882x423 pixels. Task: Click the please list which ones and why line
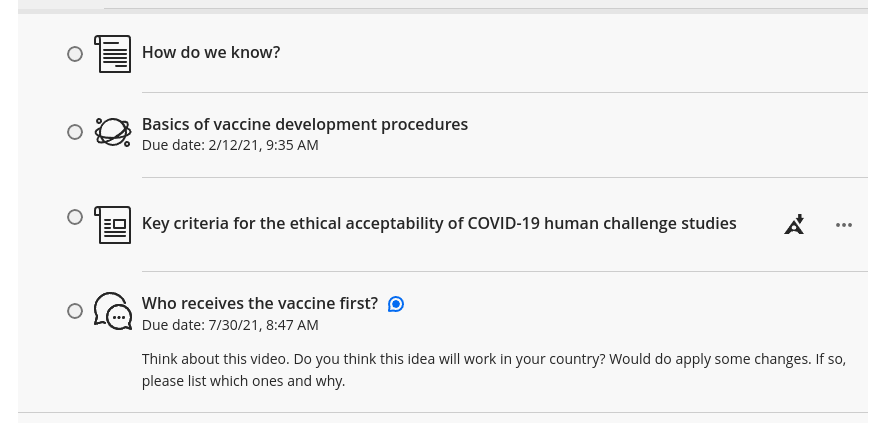(243, 381)
